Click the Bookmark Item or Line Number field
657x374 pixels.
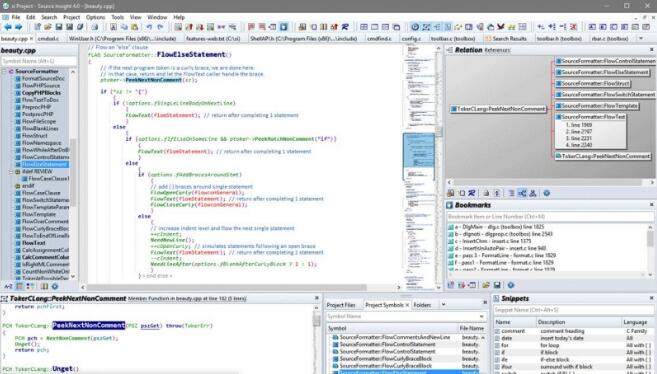click(550, 217)
